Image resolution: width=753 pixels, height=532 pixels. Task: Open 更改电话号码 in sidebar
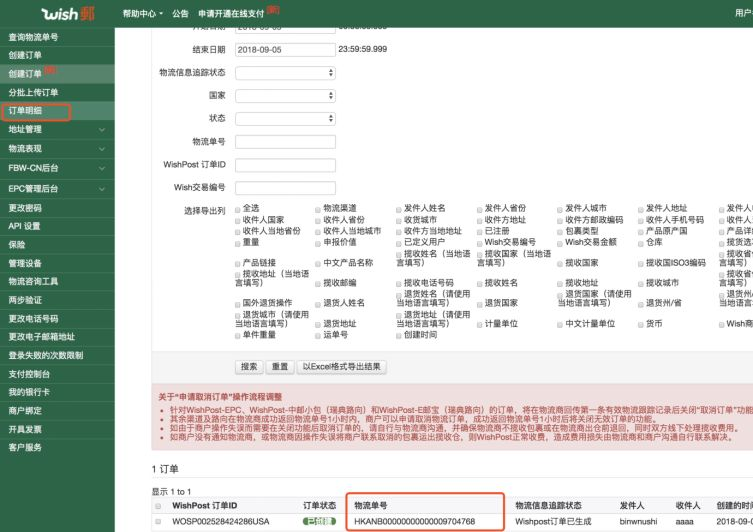click(57, 318)
